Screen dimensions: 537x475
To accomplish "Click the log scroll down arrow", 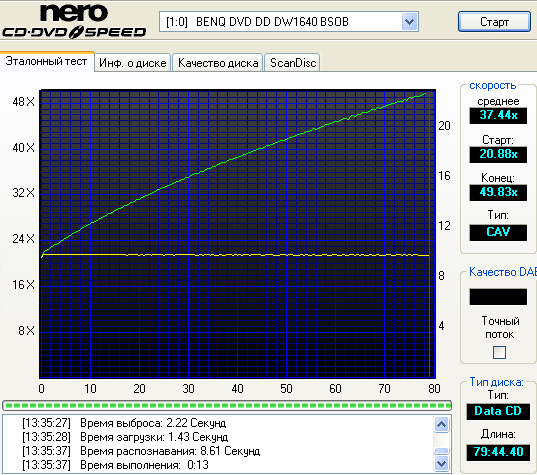I will pyautogui.click(x=441, y=464).
